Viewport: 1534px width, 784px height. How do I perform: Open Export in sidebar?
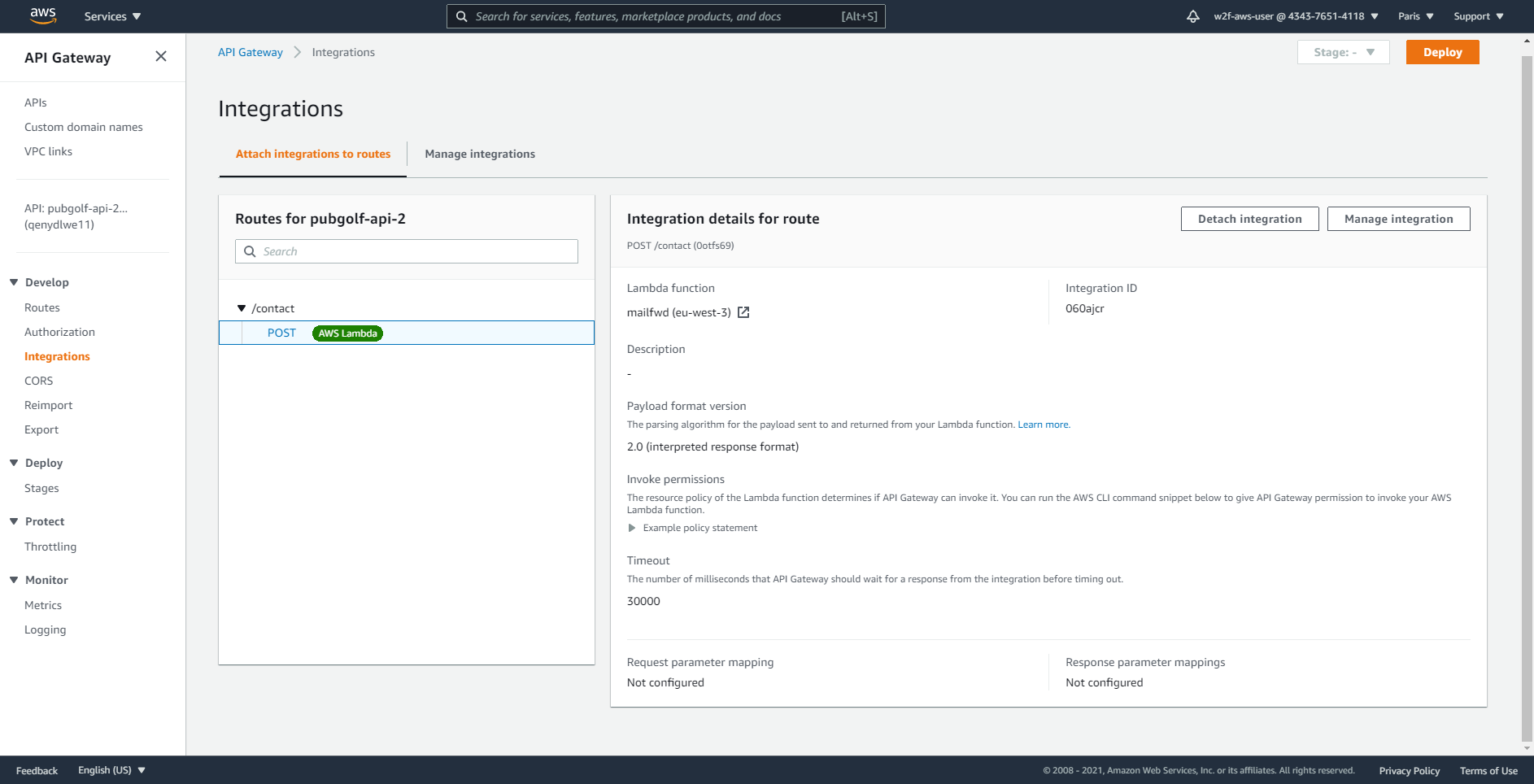(41, 429)
